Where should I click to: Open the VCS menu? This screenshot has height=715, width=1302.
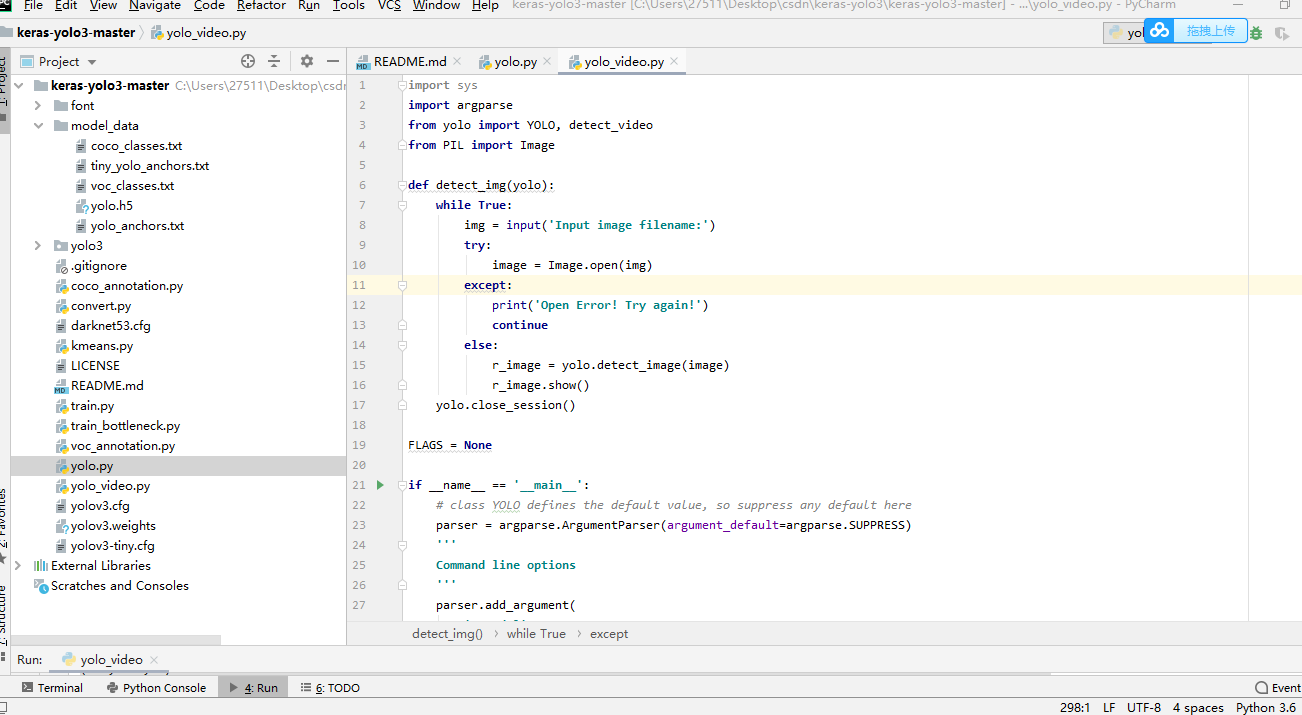[389, 5]
